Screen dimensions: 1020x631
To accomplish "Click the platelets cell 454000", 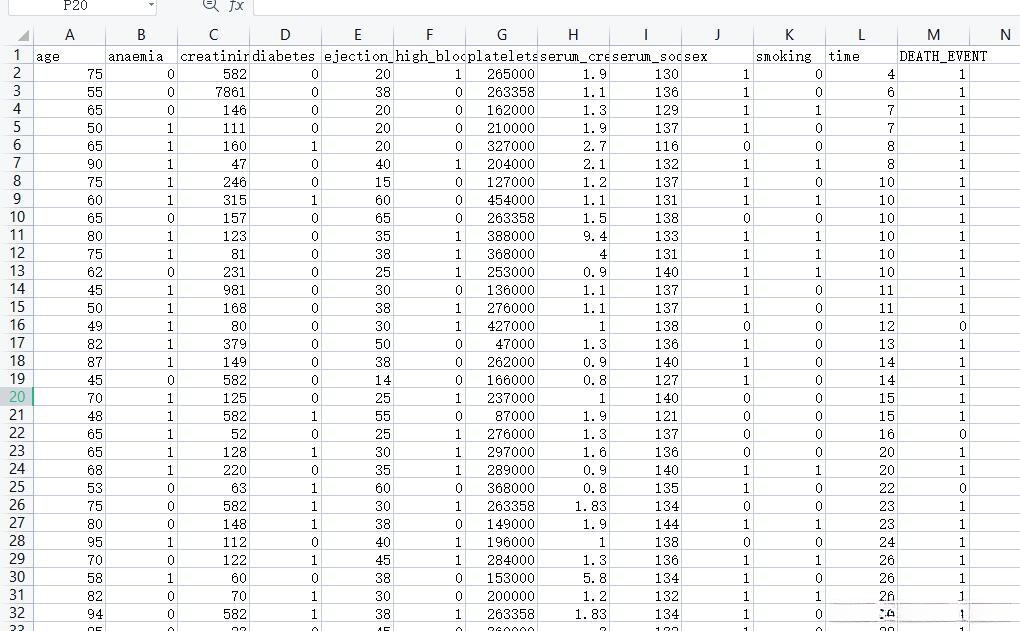I will point(502,200).
